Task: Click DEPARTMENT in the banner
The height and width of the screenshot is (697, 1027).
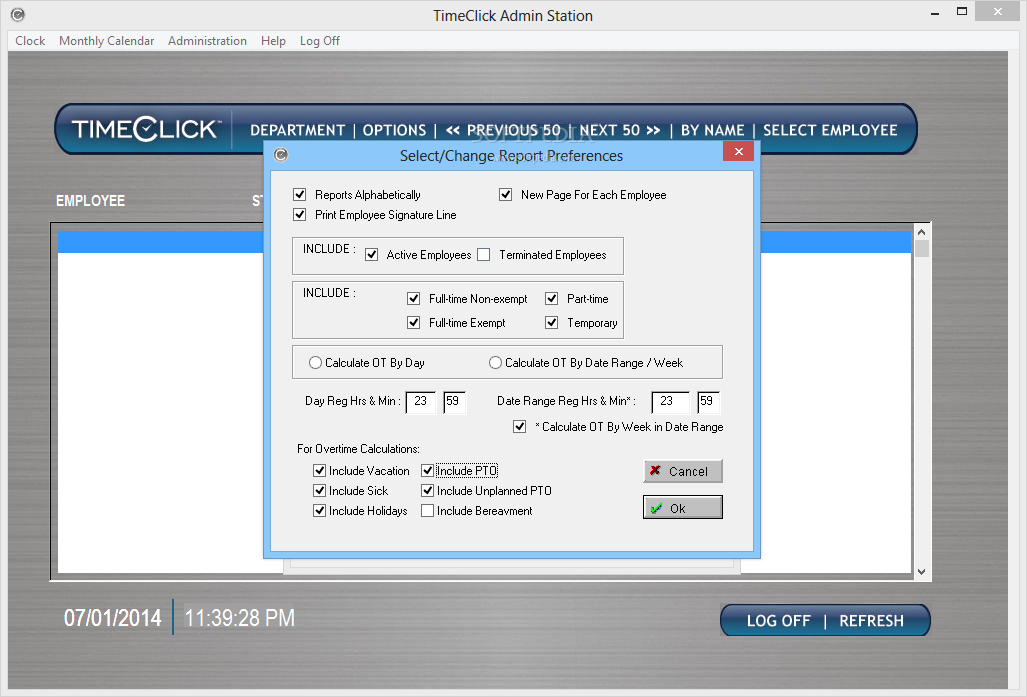Action: (x=297, y=130)
